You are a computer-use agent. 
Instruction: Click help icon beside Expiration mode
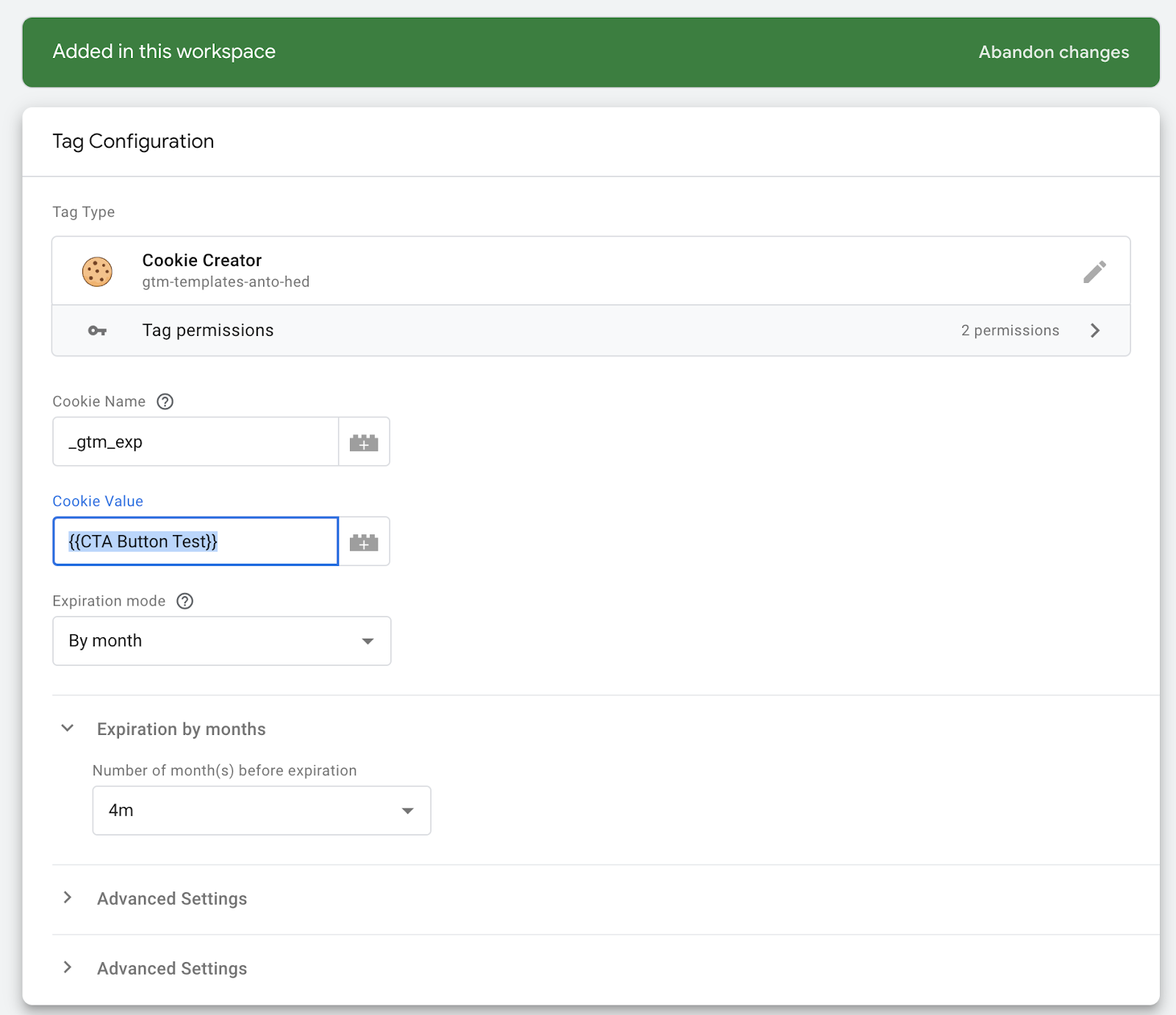(x=185, y=601)
